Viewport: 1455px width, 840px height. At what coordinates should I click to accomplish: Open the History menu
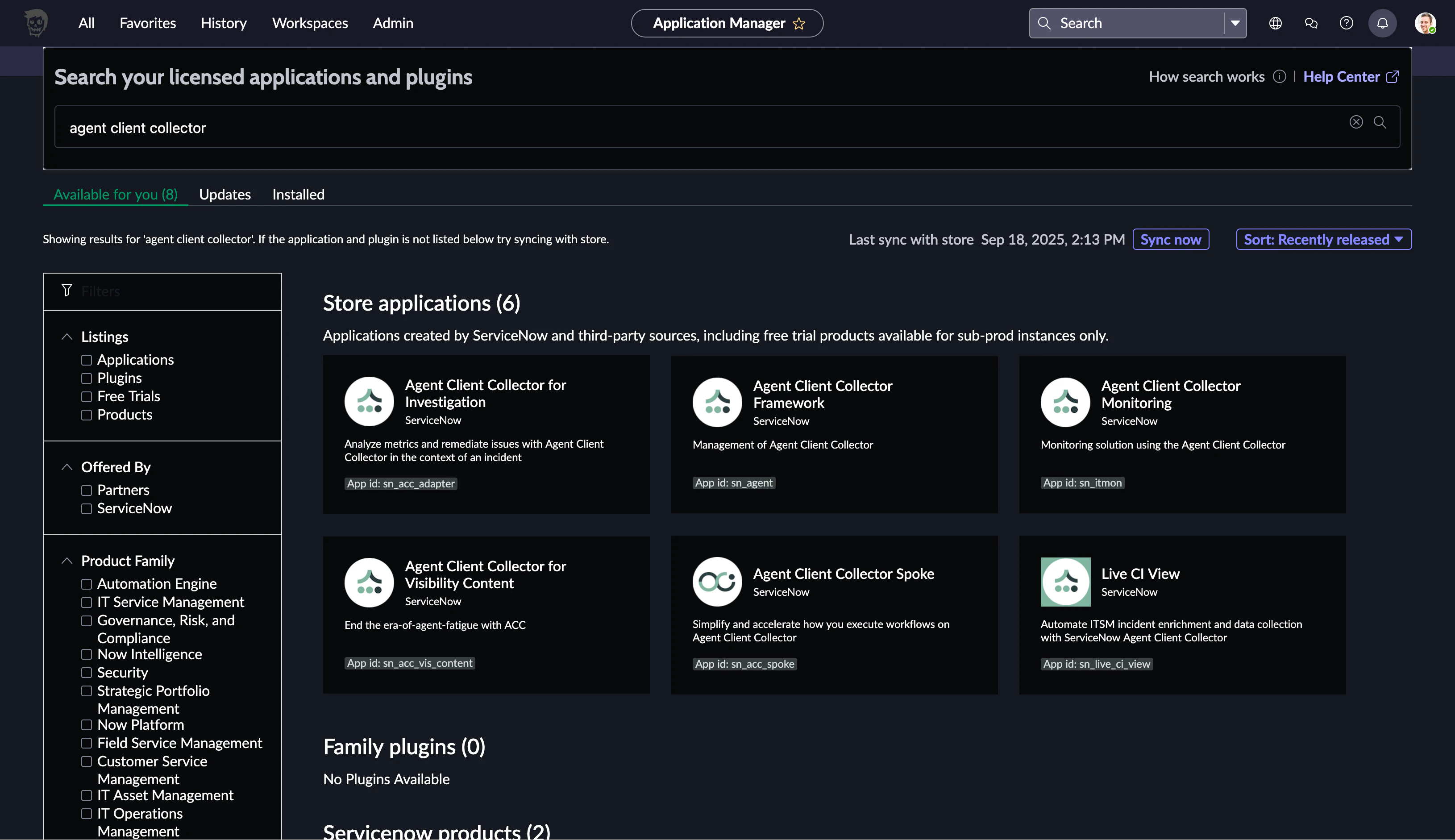click(x=224, y=23)
